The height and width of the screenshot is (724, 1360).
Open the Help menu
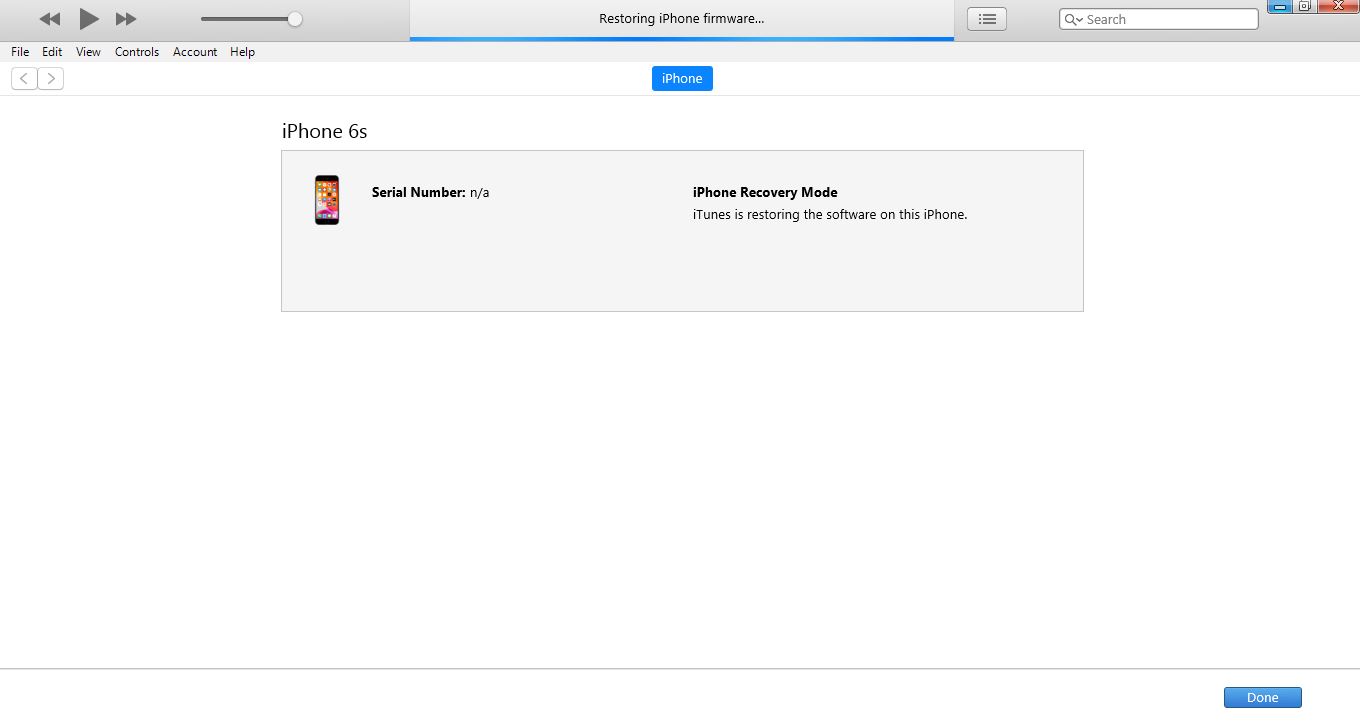pos(242,52)
